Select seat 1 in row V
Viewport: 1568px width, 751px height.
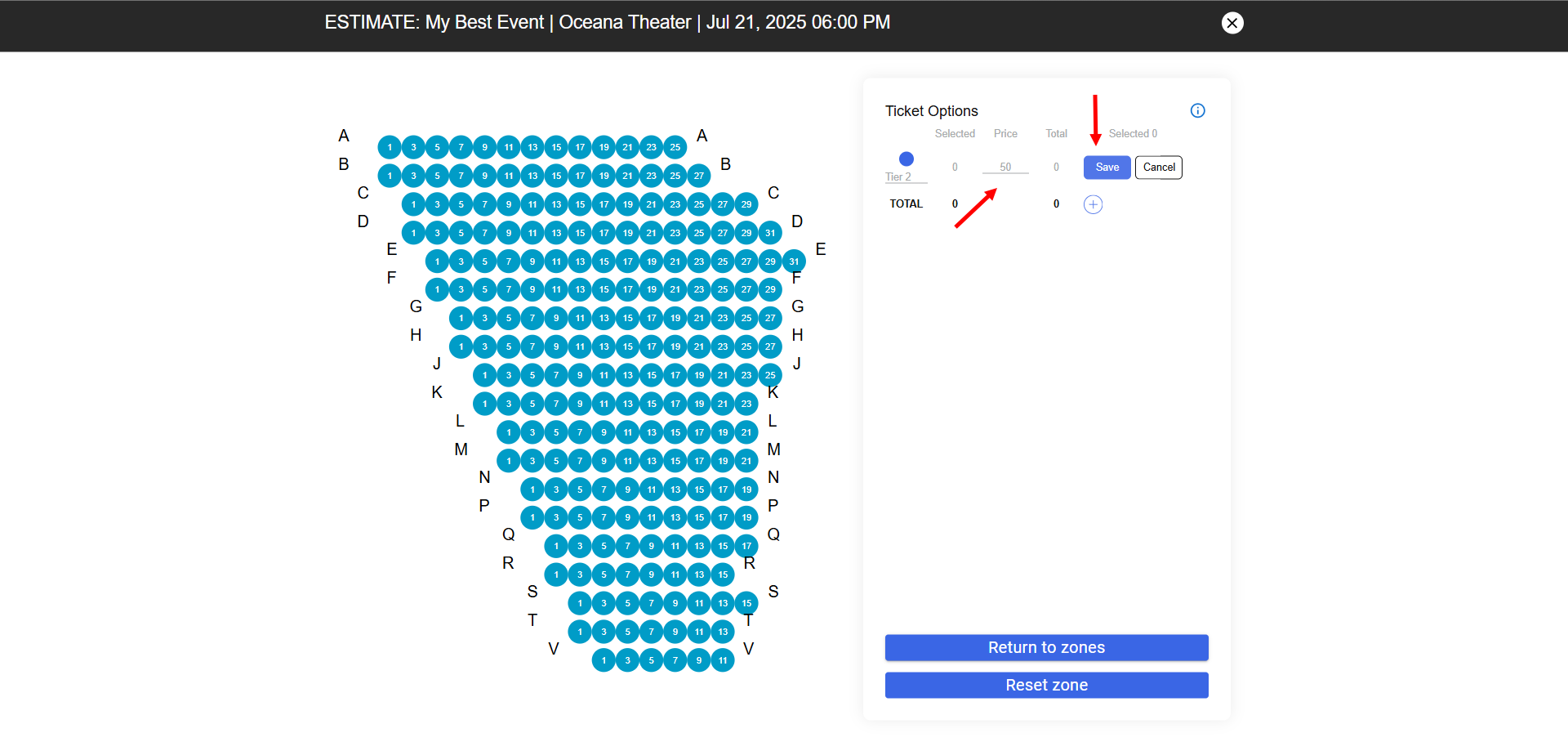pos(604,660)
